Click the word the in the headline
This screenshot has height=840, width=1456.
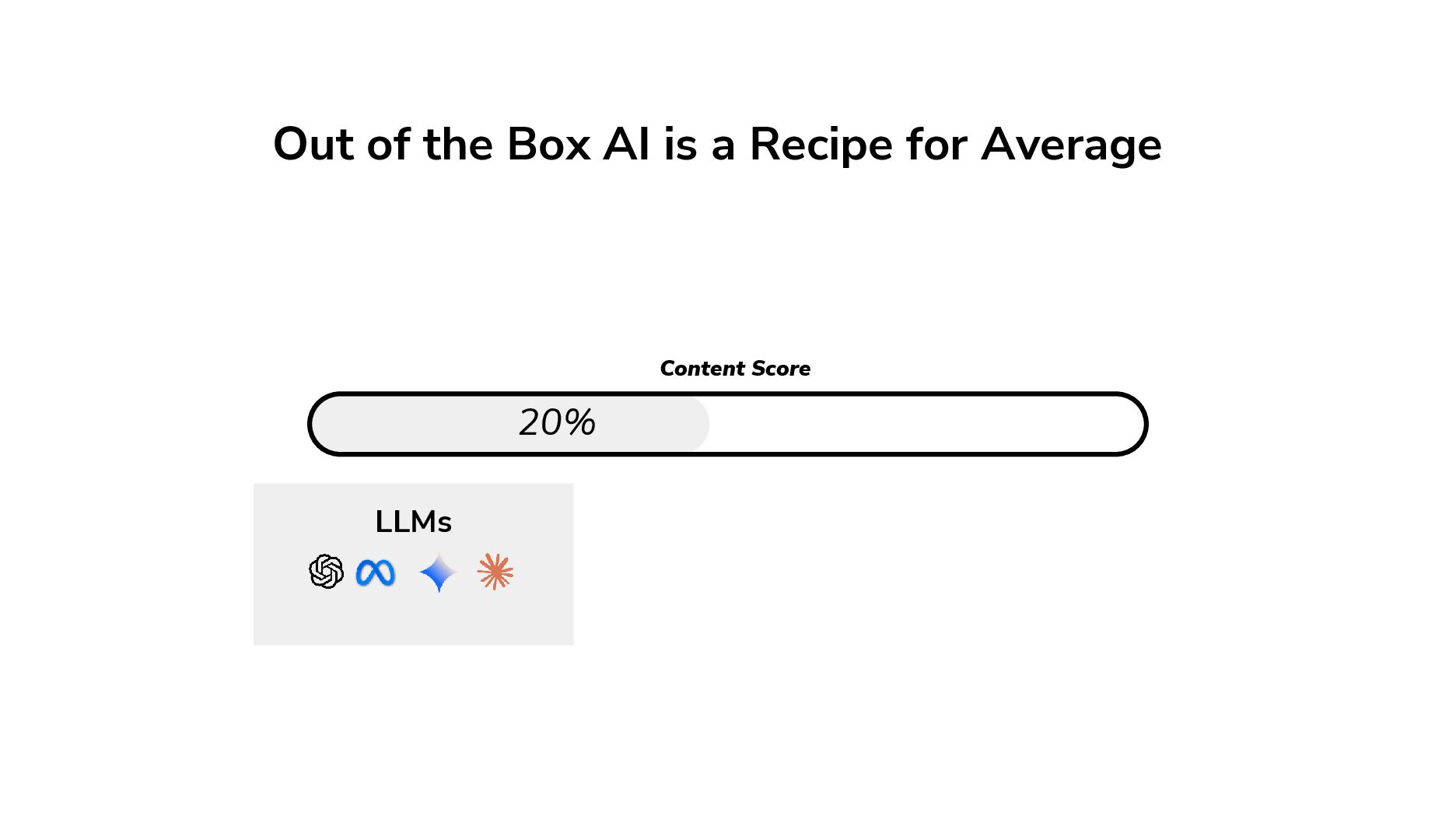coord(458,145)
